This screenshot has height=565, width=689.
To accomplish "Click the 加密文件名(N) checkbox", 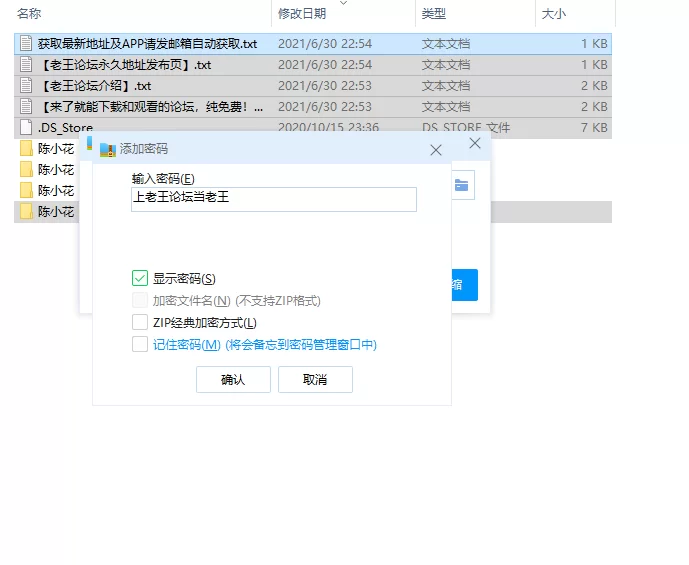I will [140, 300].
